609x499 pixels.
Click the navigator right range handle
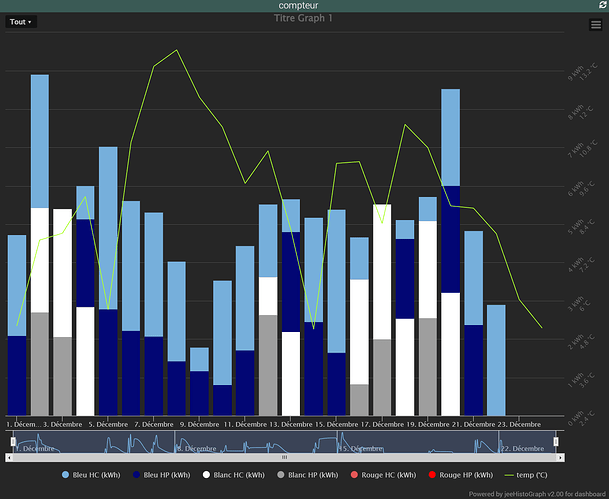(x=556, y=442)
